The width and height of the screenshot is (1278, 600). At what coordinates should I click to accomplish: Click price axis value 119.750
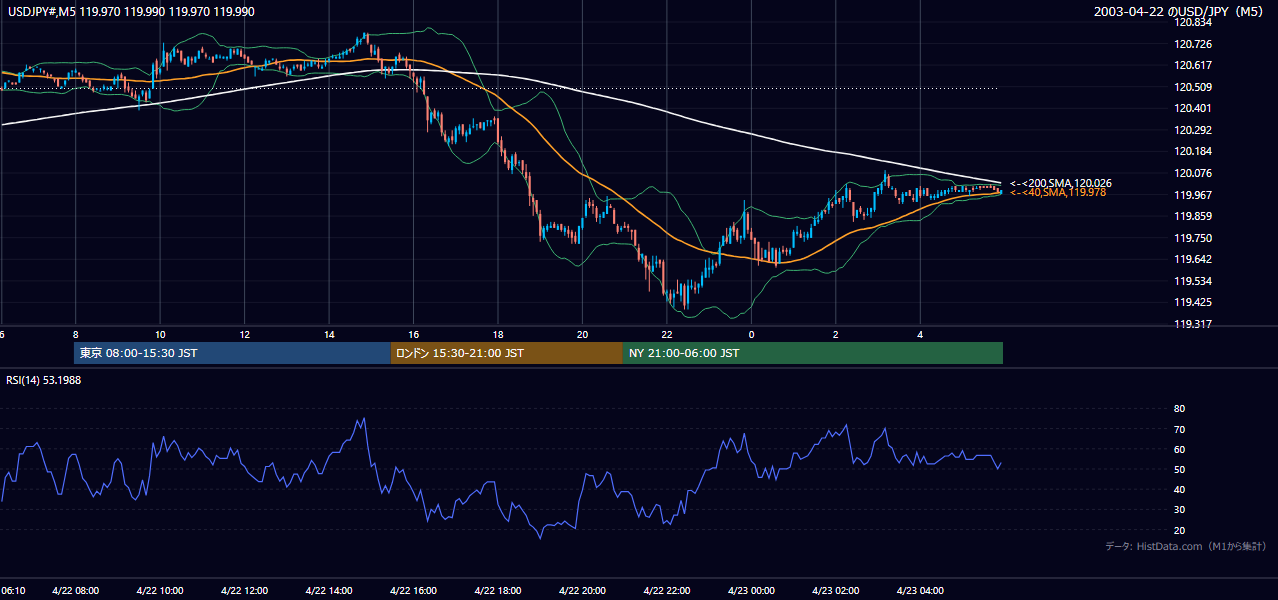pos(1192,237)
